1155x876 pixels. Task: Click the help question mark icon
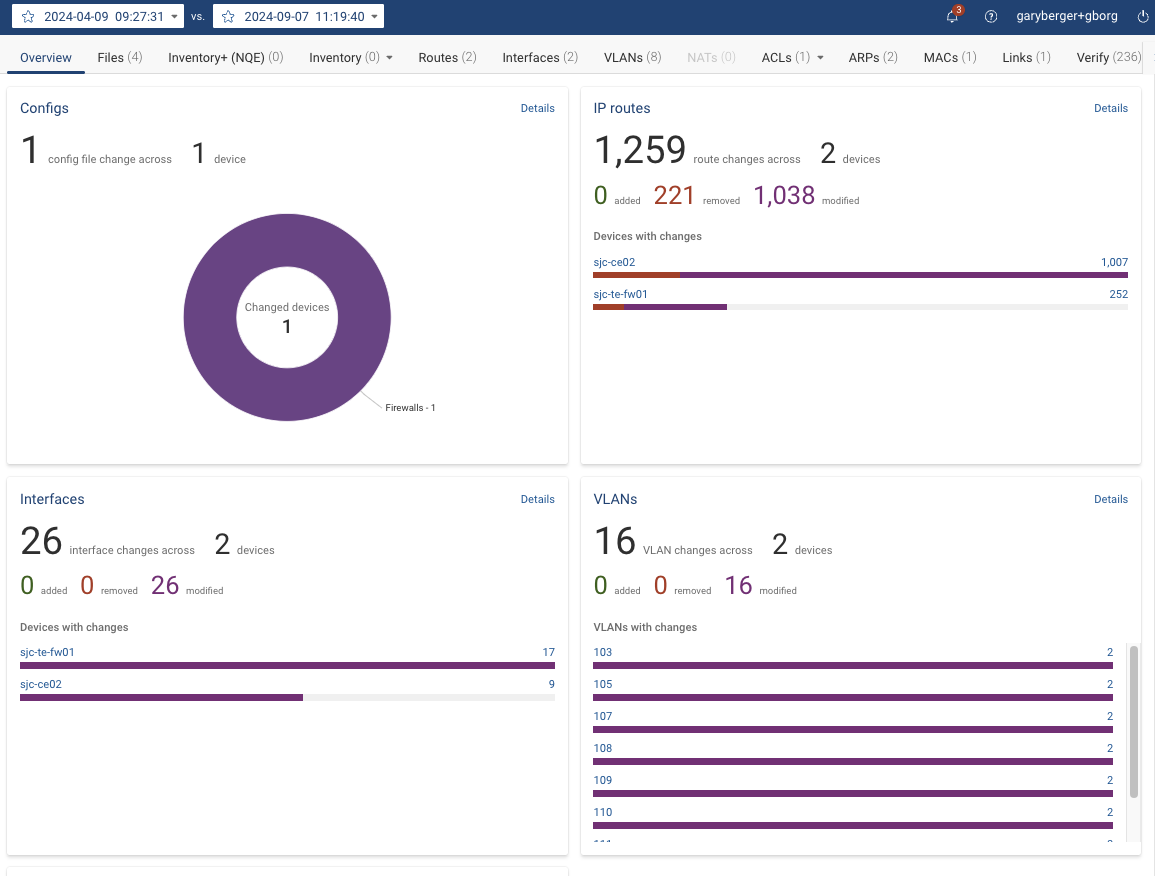(991, 17)
